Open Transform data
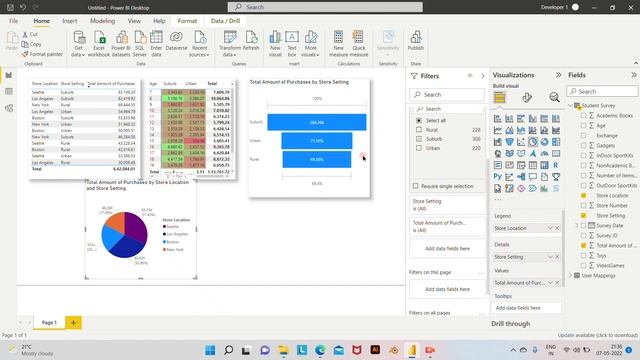This screenshot has width=640, height=360. (229, 44)
